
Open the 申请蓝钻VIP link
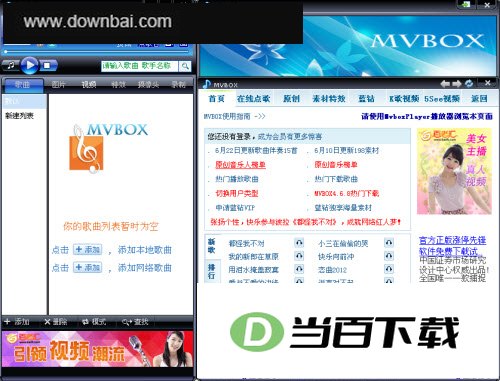point(235,208)
